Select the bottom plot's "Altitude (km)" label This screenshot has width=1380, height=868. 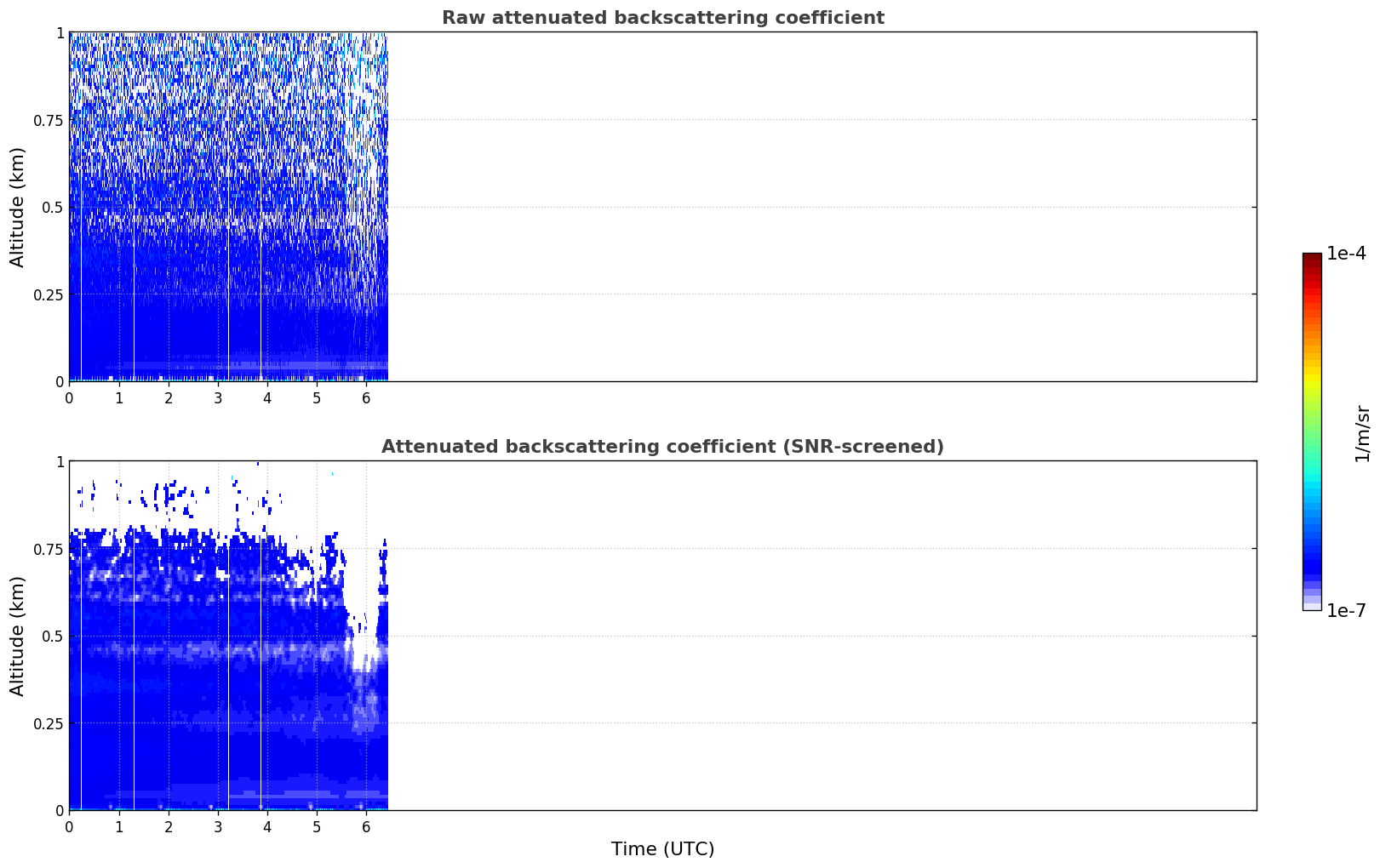[18, 636]
